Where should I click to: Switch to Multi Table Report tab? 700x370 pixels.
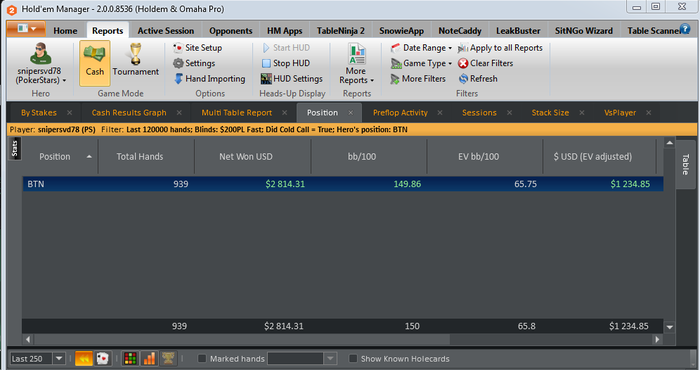pos(237,113)
